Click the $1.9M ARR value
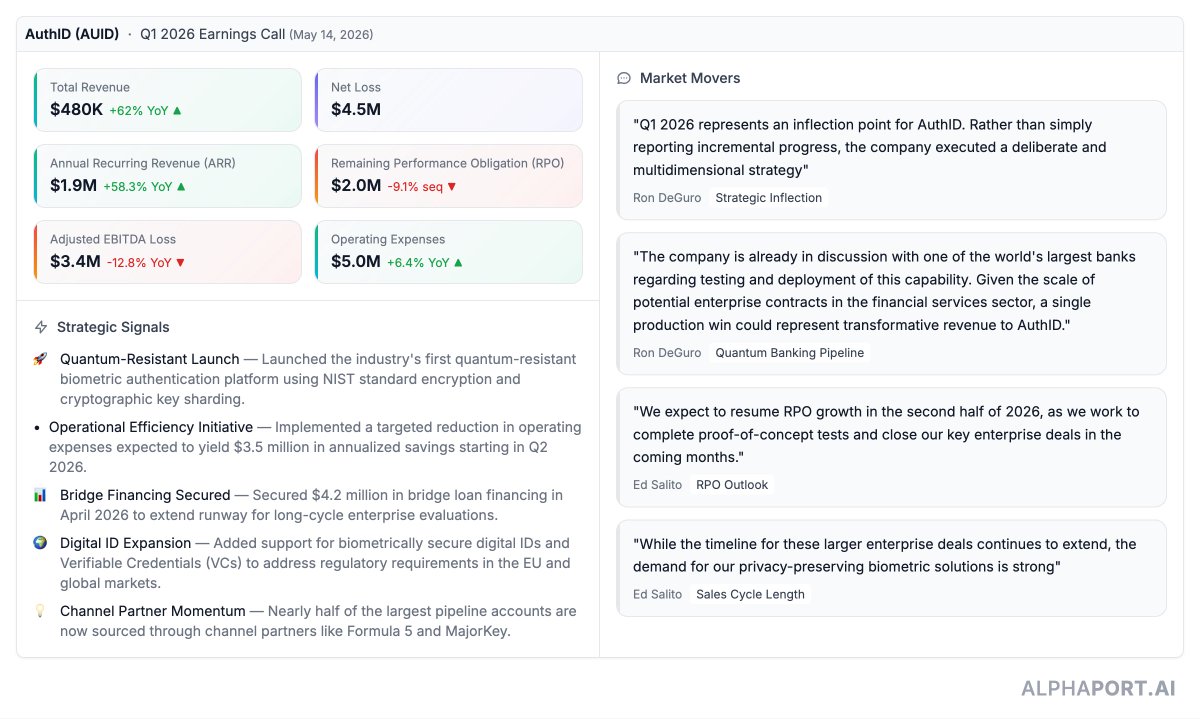This screenshot has width=1200, height=719. click(74, 185)
